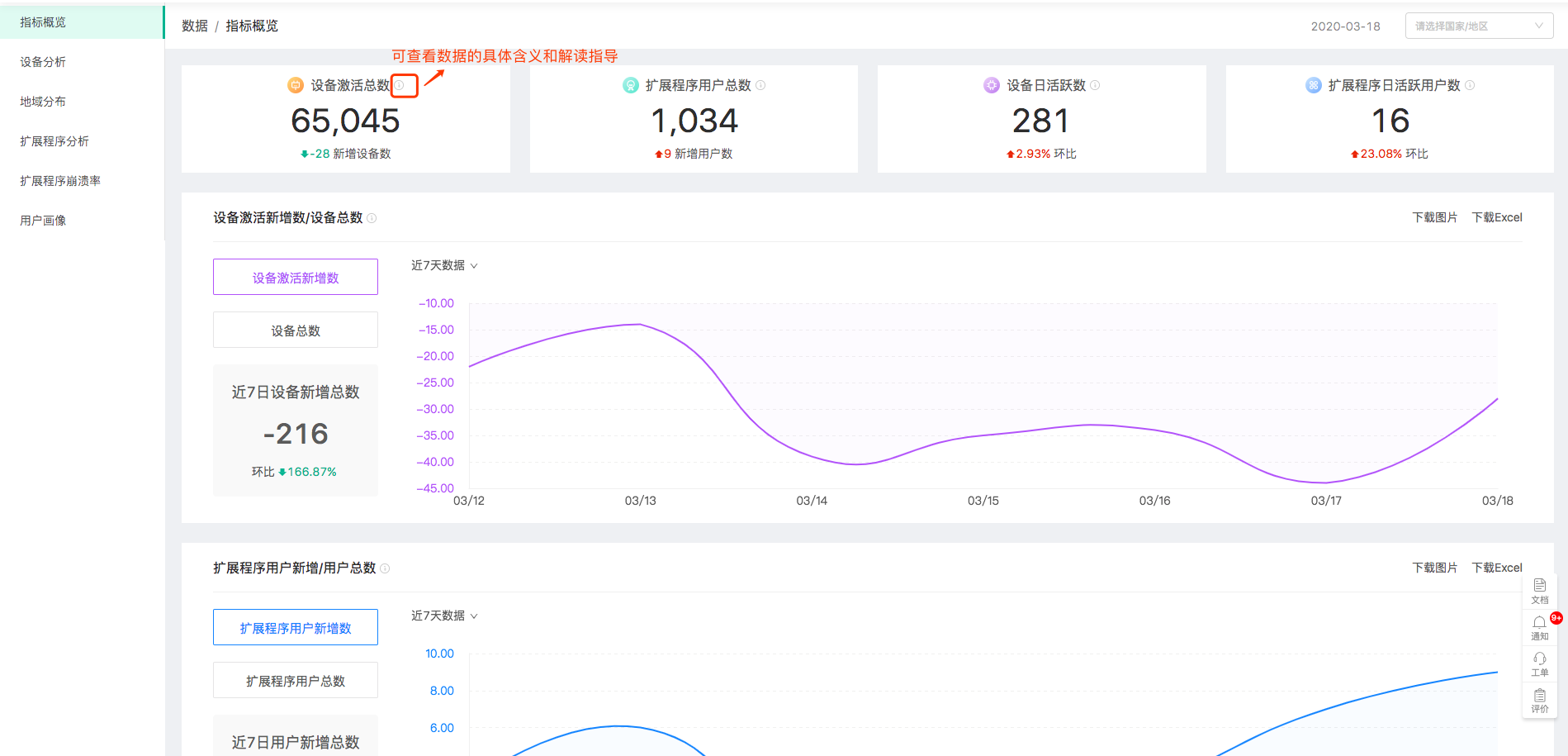Open the 通知 notification bell icon

tap(1540, 628)
